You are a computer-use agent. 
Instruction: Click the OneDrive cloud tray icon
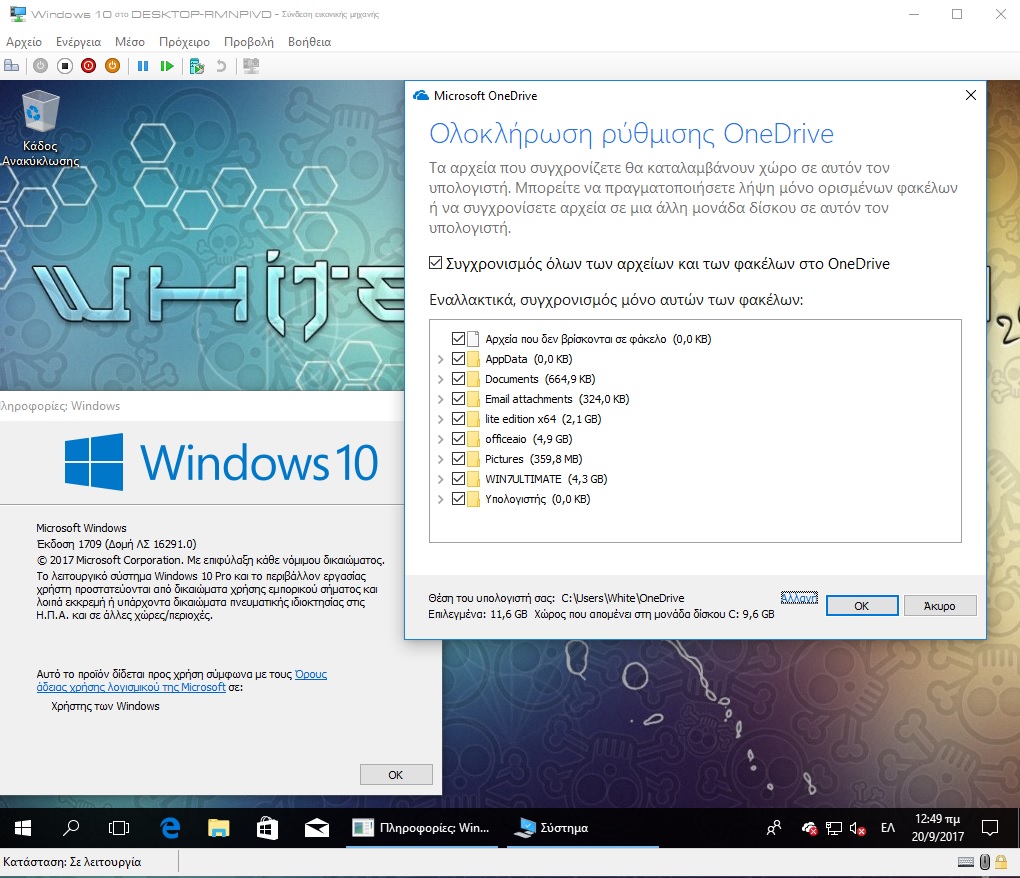809,828
